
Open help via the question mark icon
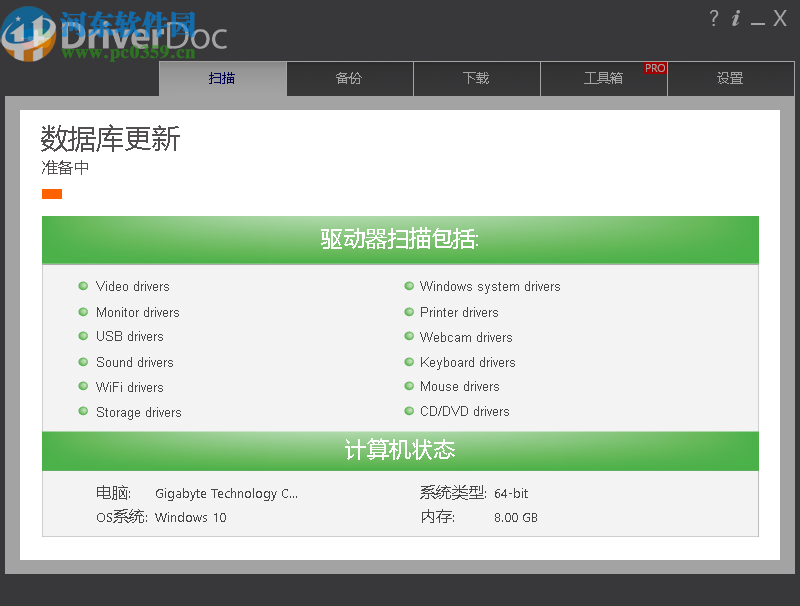coord(713,18)
